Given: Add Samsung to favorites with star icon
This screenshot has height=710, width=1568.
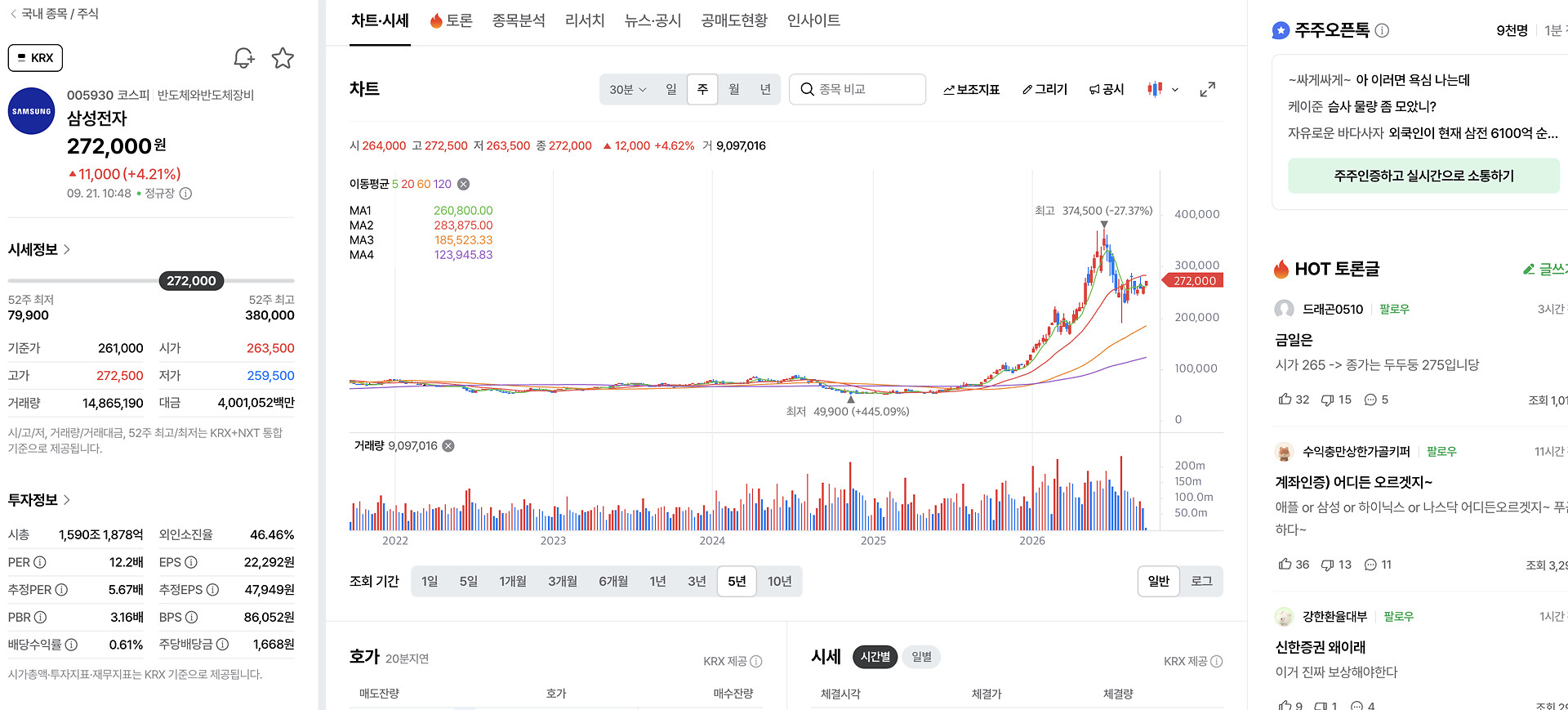Looking at the screenshot, I should 283,58.
